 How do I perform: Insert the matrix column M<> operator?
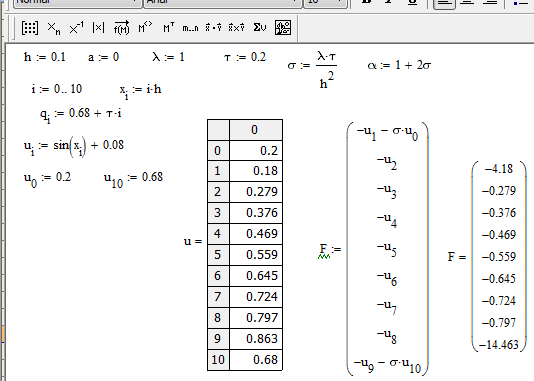click(x=145, y=27)
